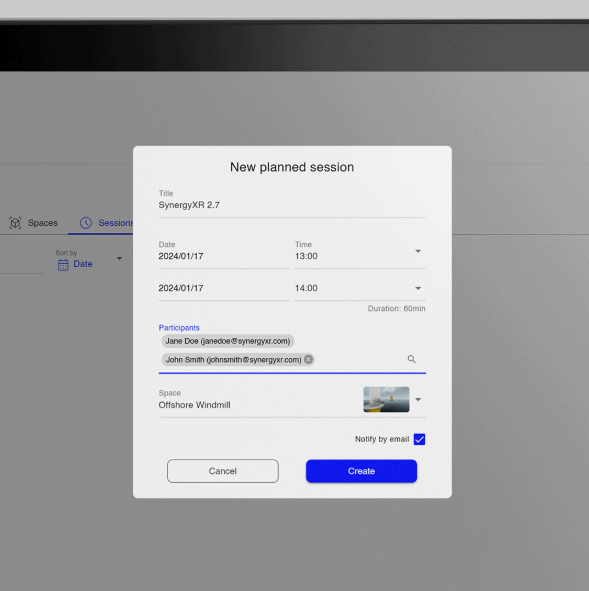
Task: Open the Sort by Date dropdown
Action: pos(119,259)
